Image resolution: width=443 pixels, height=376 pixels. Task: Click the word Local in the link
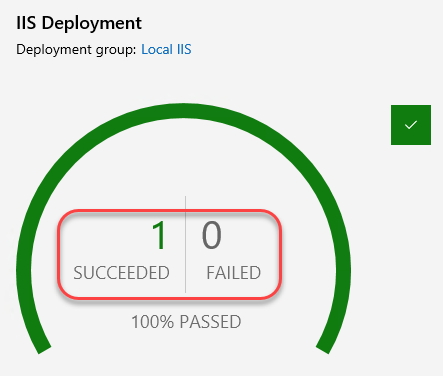(157, 49)
